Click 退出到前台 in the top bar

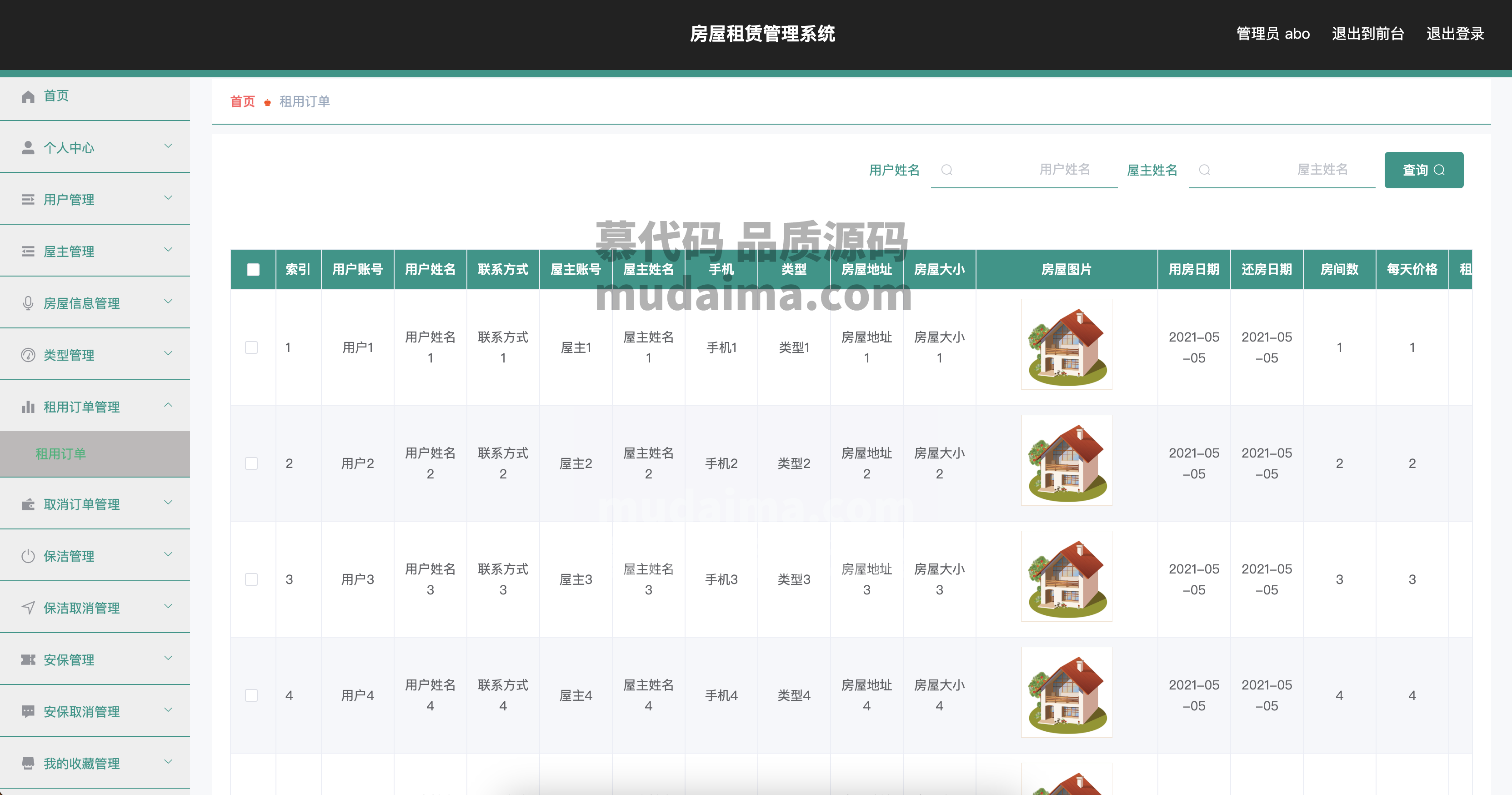(1367, 34)
